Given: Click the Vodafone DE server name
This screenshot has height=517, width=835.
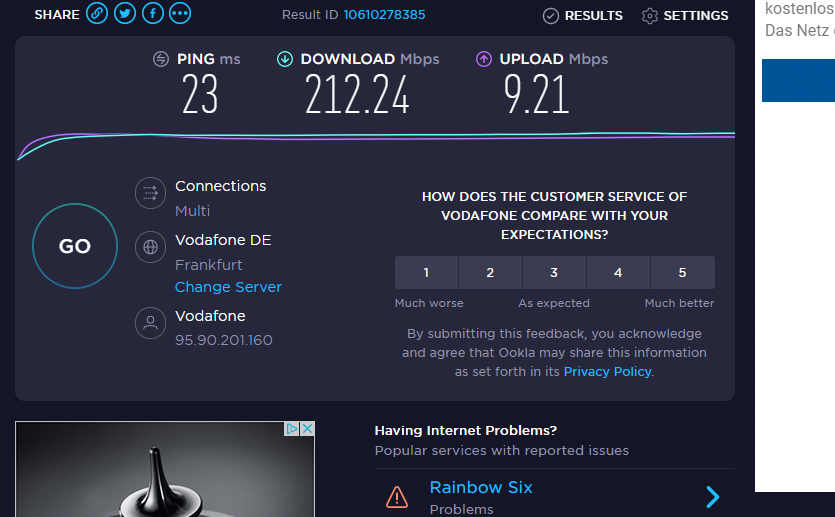Looking at the screenshot, I should pyautogui.click(x=223, y=240).
